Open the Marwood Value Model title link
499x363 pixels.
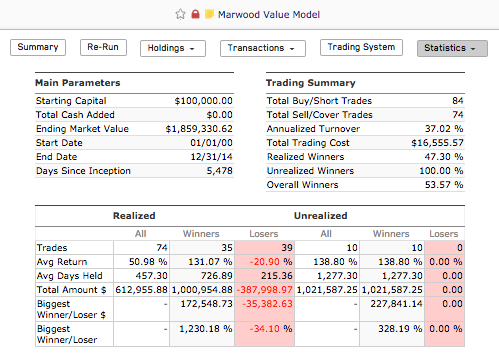coord(269,15)
